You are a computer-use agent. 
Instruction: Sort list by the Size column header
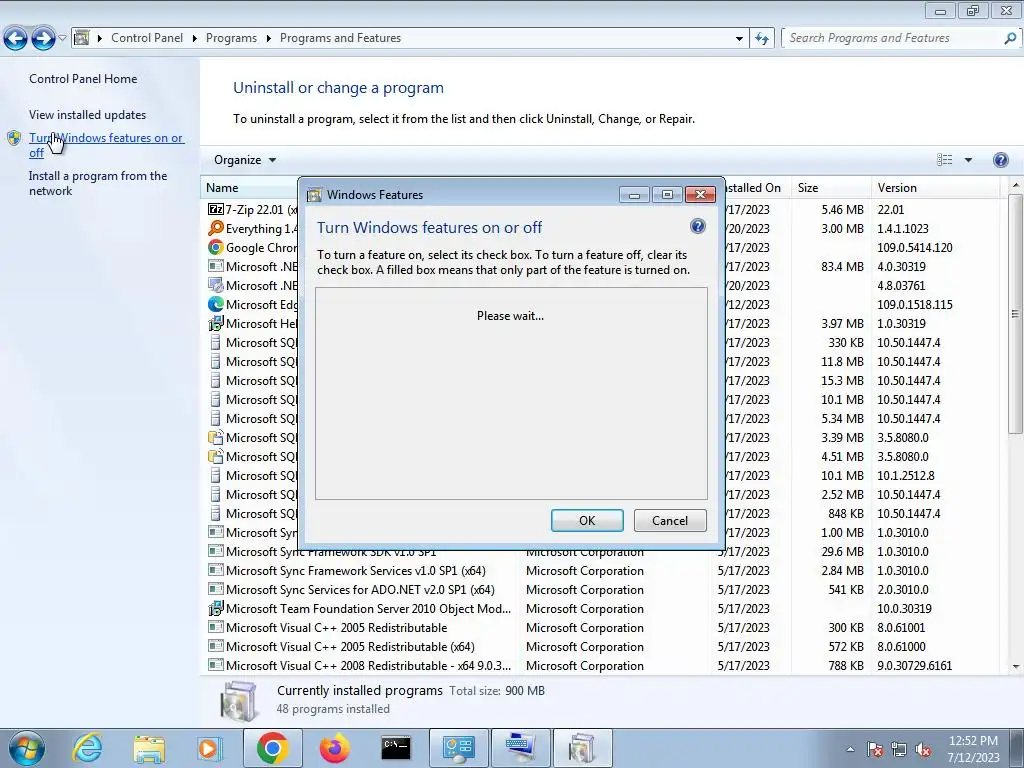coord(829,188)
